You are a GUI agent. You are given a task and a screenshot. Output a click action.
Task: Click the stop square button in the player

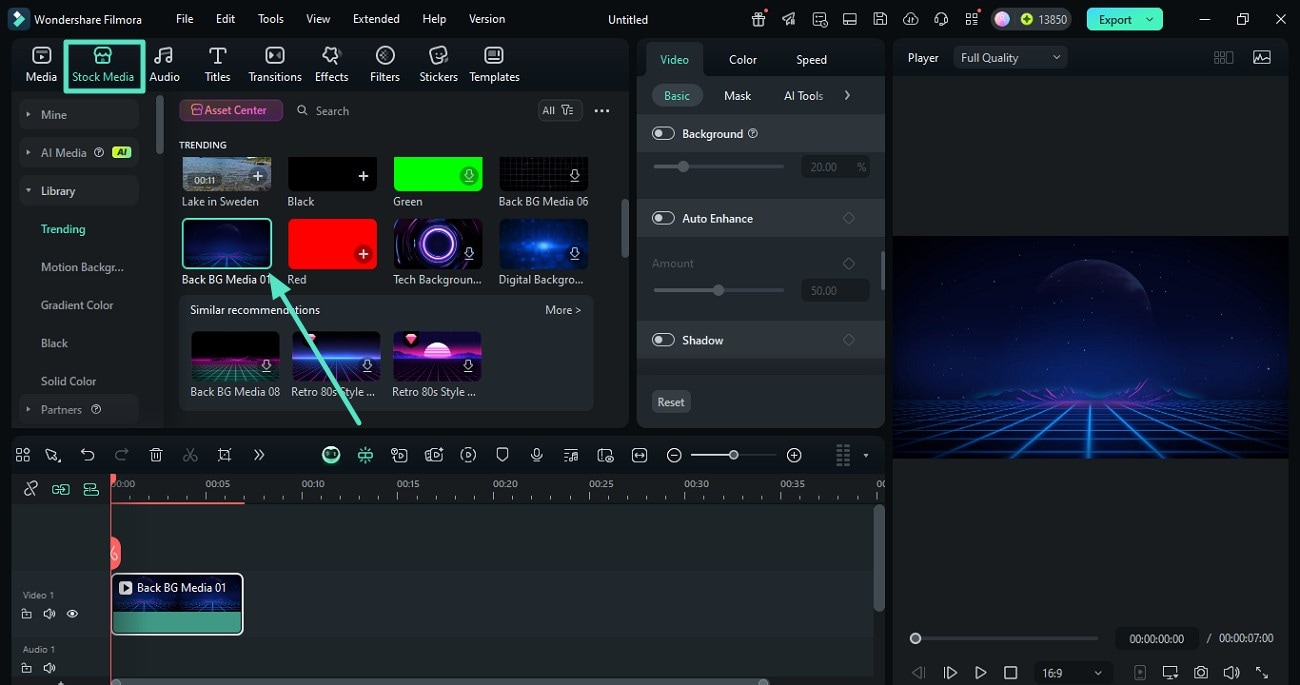pyautogui.click(x=1011, y=673)
